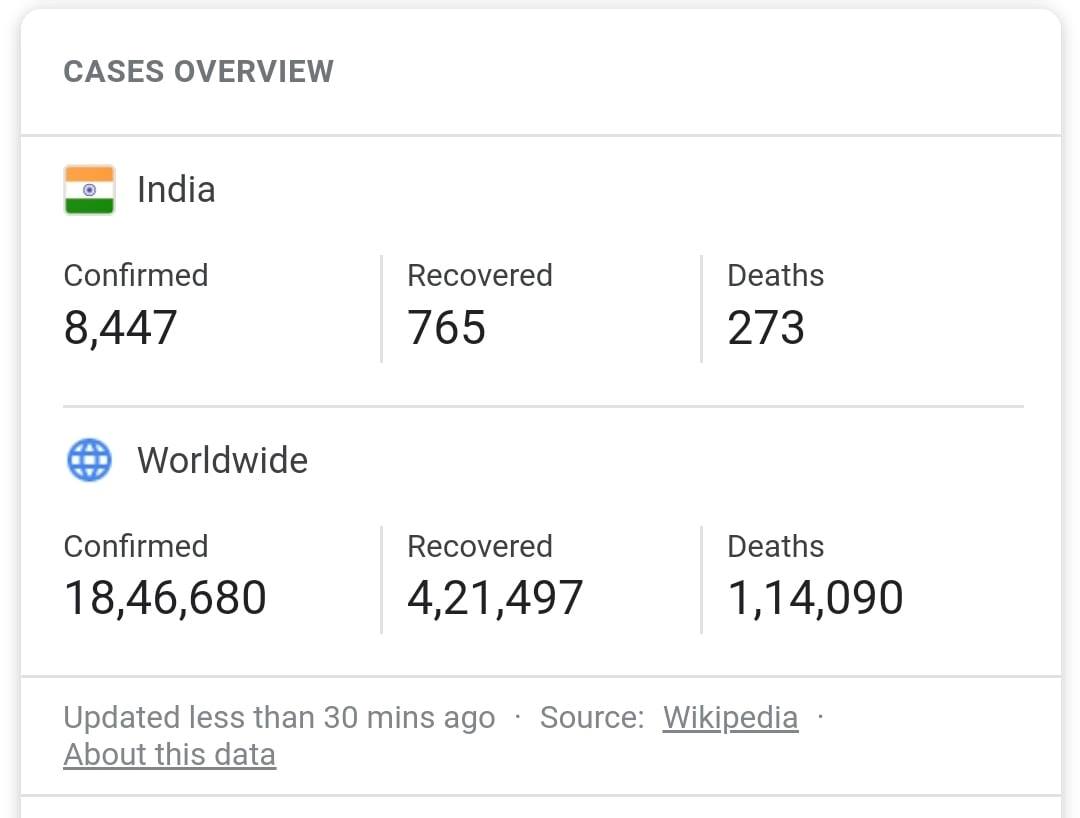1080x818 pixels.
Task: Click the Worldwide globe icon
Action: click(x=89, y=460)
